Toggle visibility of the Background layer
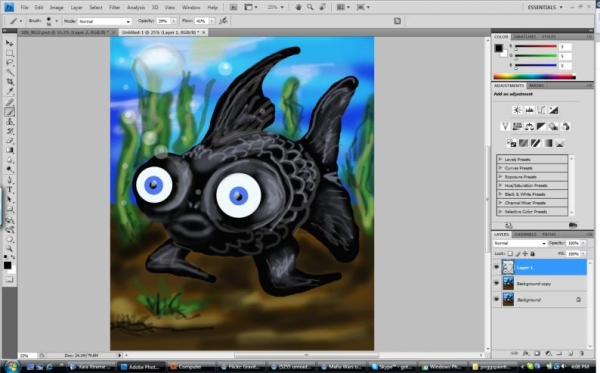This screenshot has height=373, width=600. (497, 299)
